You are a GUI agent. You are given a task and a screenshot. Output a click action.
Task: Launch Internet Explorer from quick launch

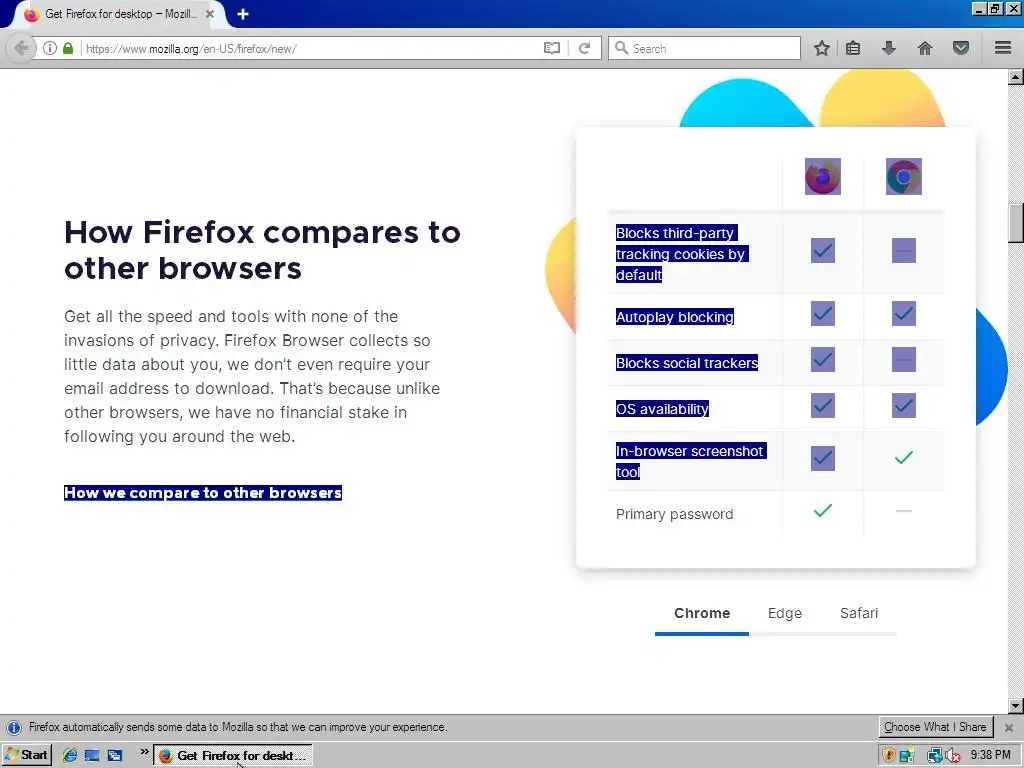69,755
